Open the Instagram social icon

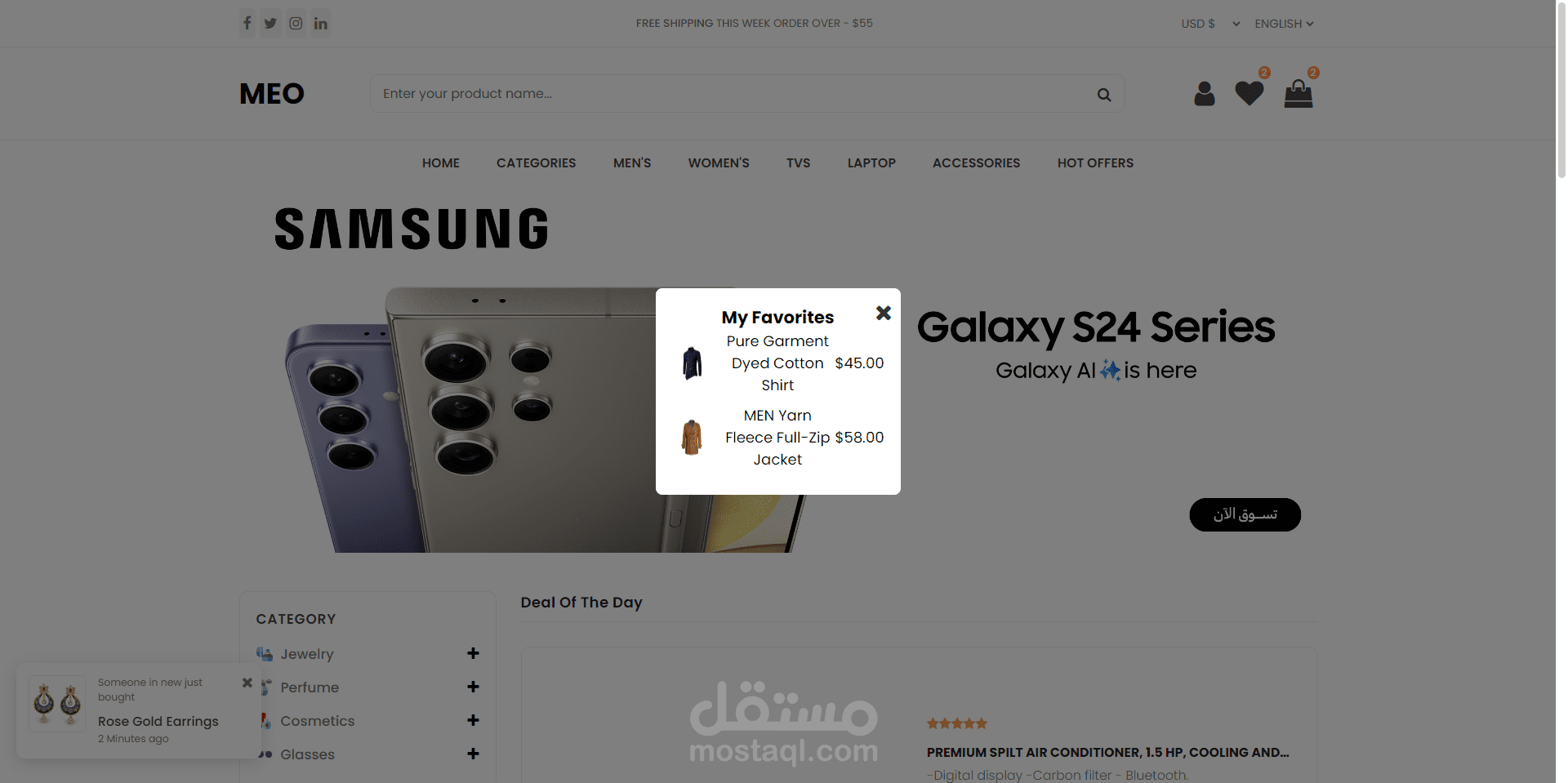pos(296,24)
